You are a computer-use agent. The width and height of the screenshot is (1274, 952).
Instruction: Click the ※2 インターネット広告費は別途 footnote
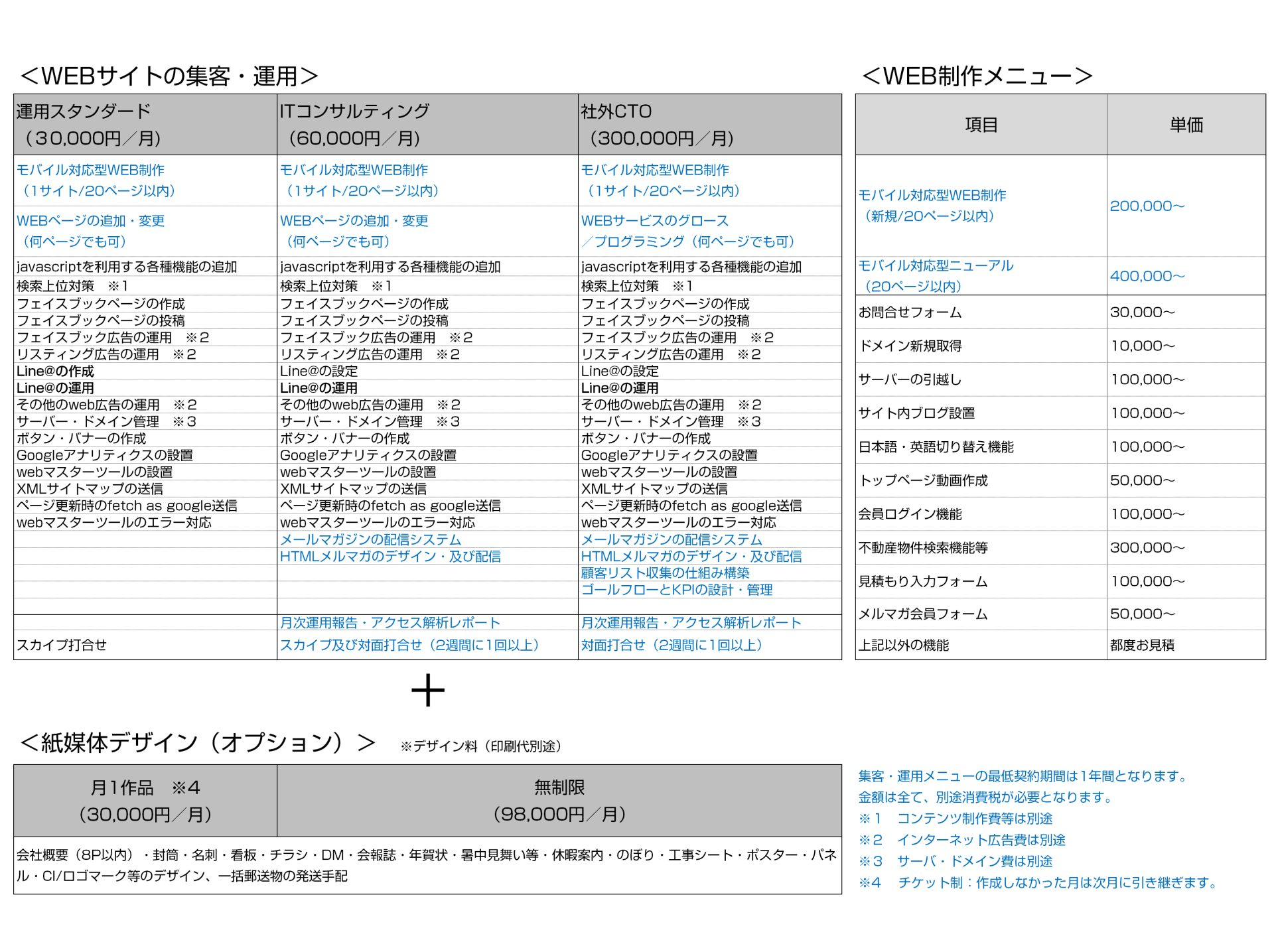tap(962, 840)
